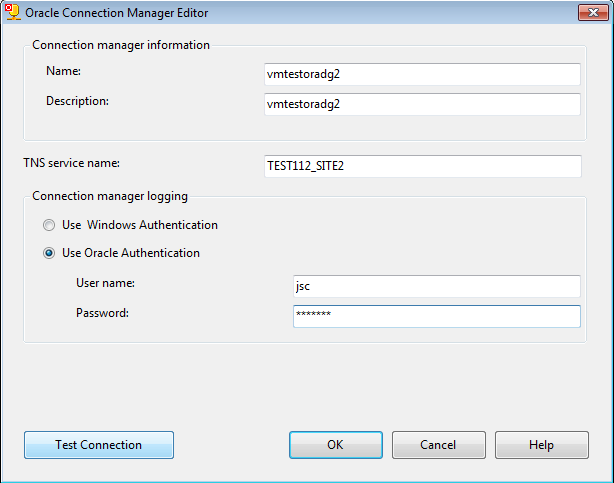Click the "Name:" label
614x483 pixels.
[x=62, y=71]
